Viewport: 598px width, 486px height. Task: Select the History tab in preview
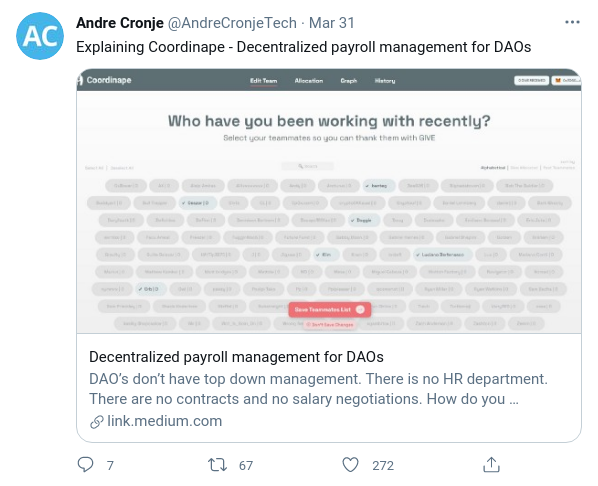[x=385, y=81]
